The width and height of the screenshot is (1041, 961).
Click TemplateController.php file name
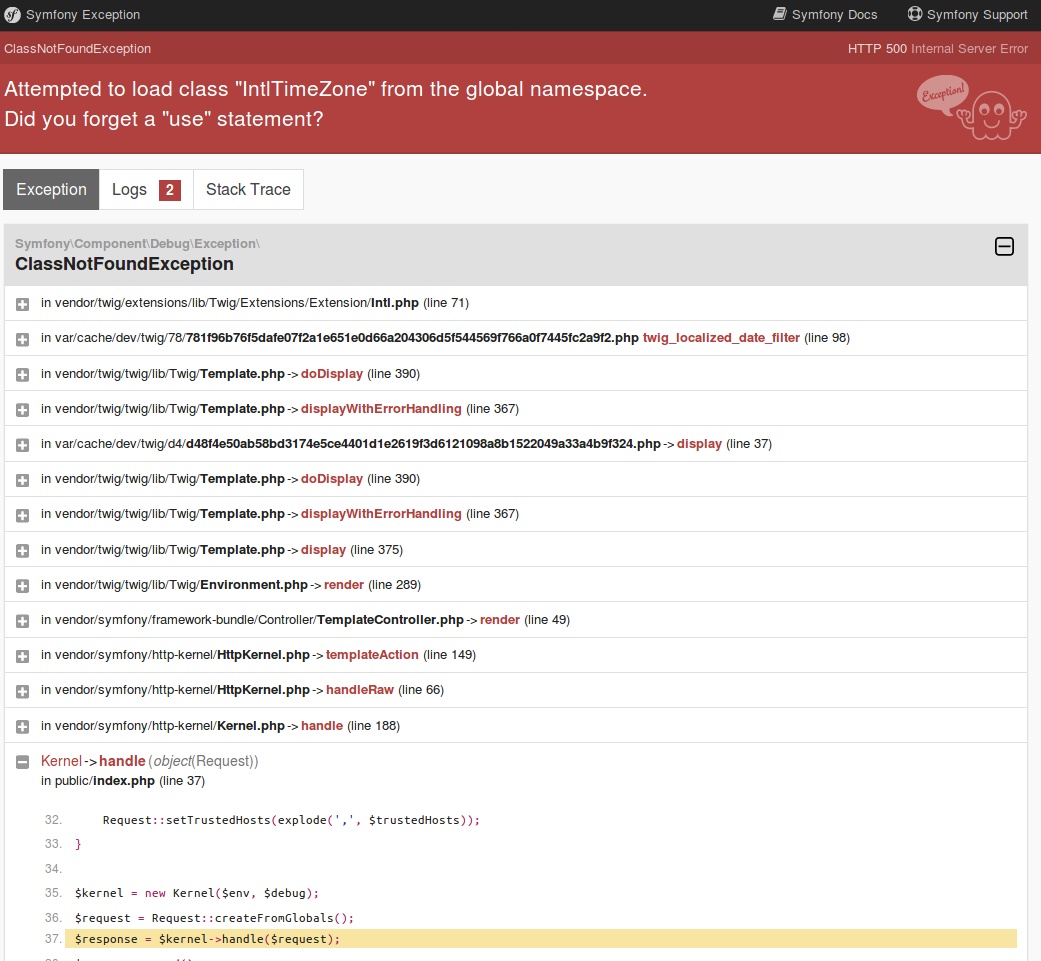390,620
